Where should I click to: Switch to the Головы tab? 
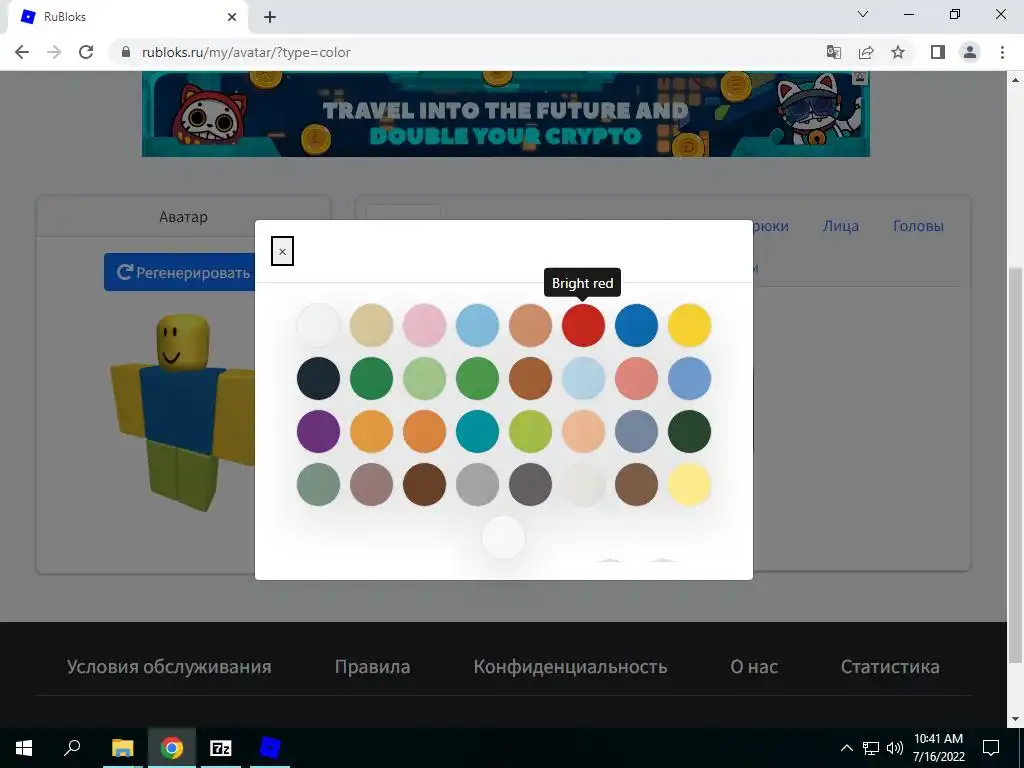[x=918, y=226]
